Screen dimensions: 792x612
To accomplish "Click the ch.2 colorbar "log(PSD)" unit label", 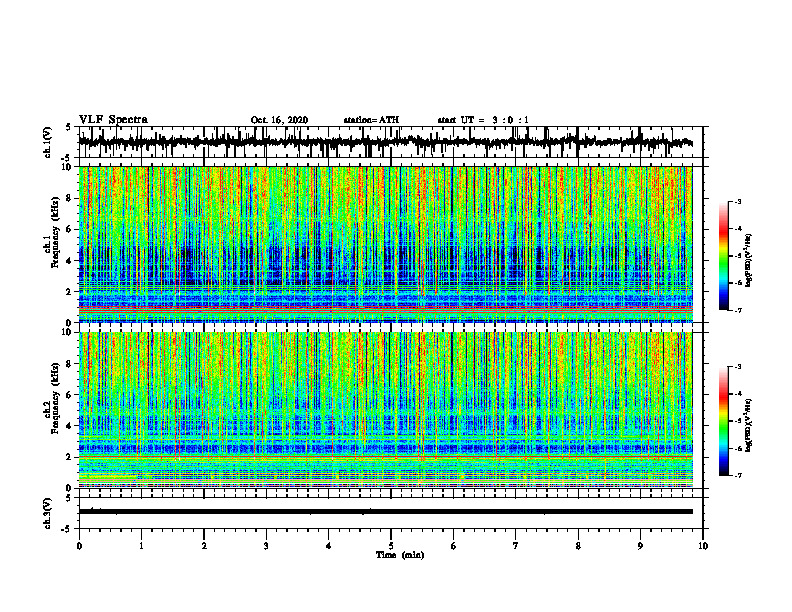I will point(749,425).
